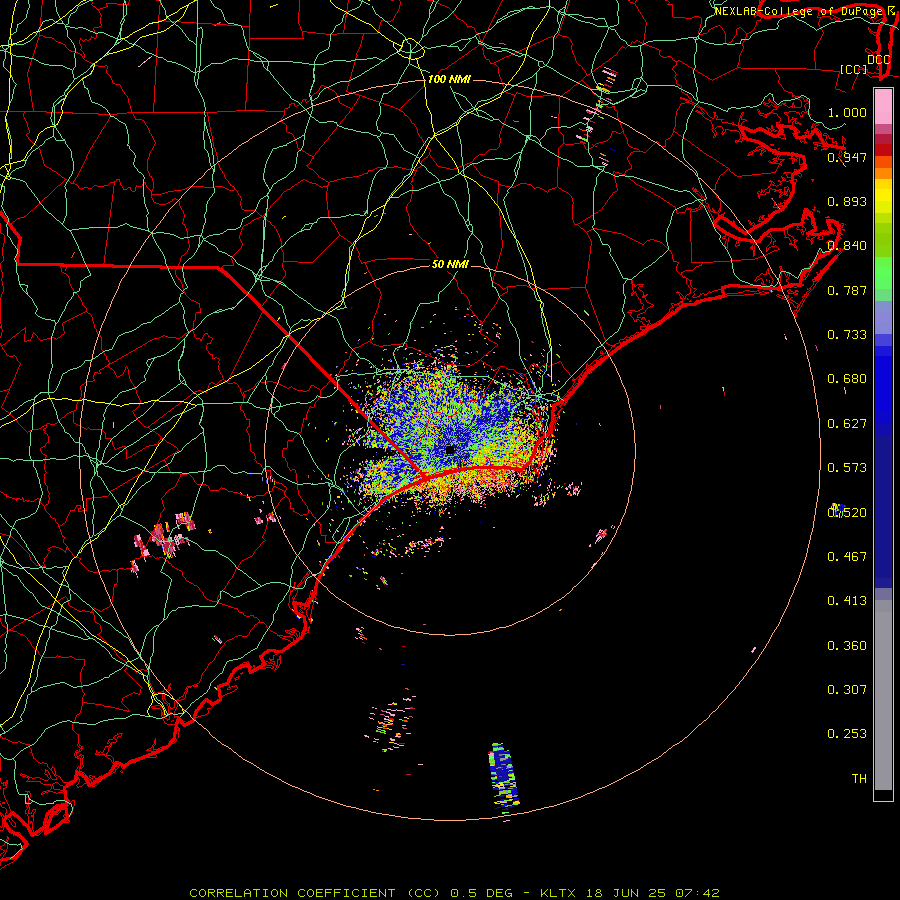
Task: Select the 0.573 scale label
Action: tap(847, 468)
